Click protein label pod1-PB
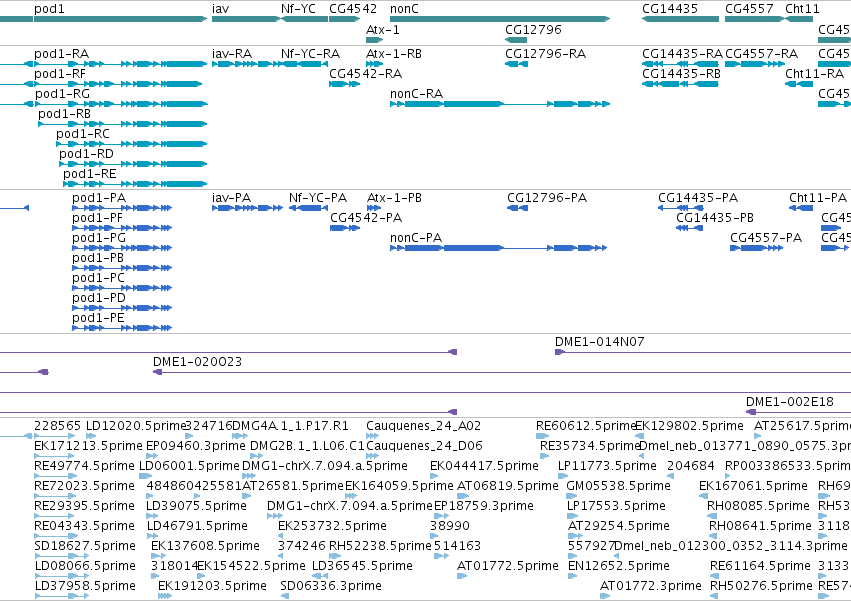This screenshot has width=851, height=601. tap(98, 258)
